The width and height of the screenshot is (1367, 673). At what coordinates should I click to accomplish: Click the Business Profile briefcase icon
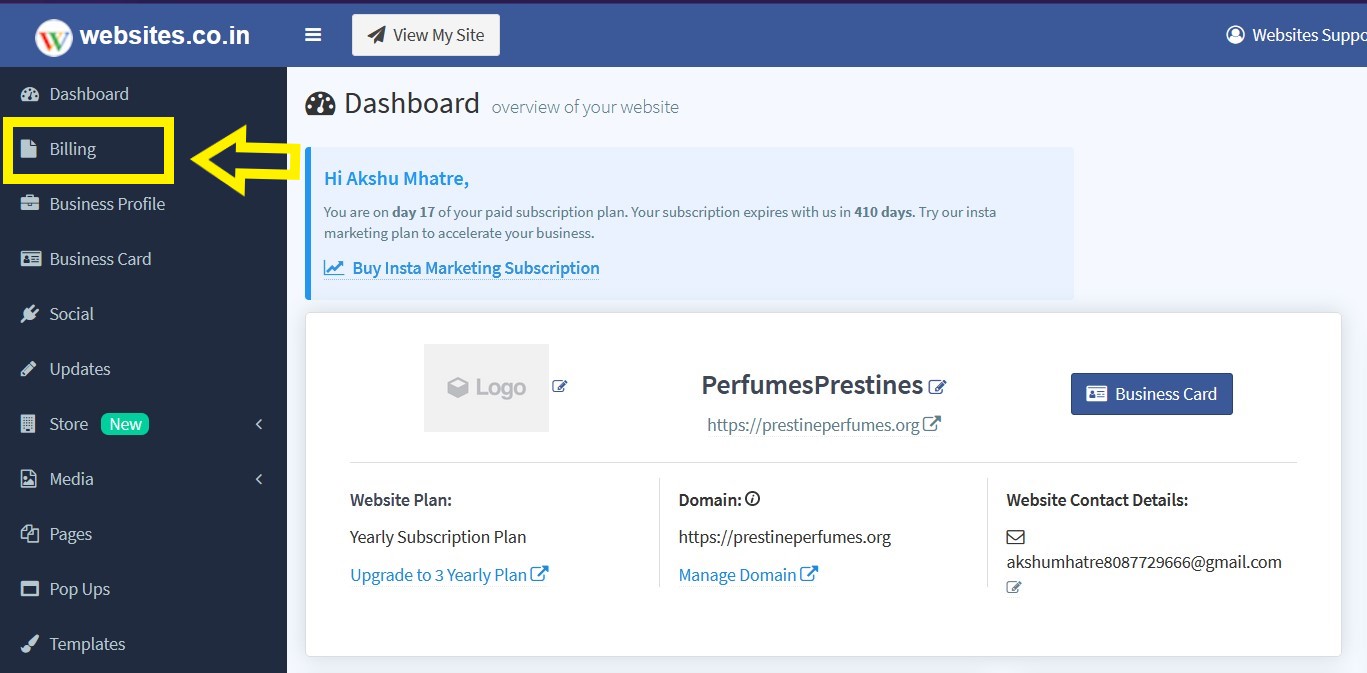click(x=30, y=204)
